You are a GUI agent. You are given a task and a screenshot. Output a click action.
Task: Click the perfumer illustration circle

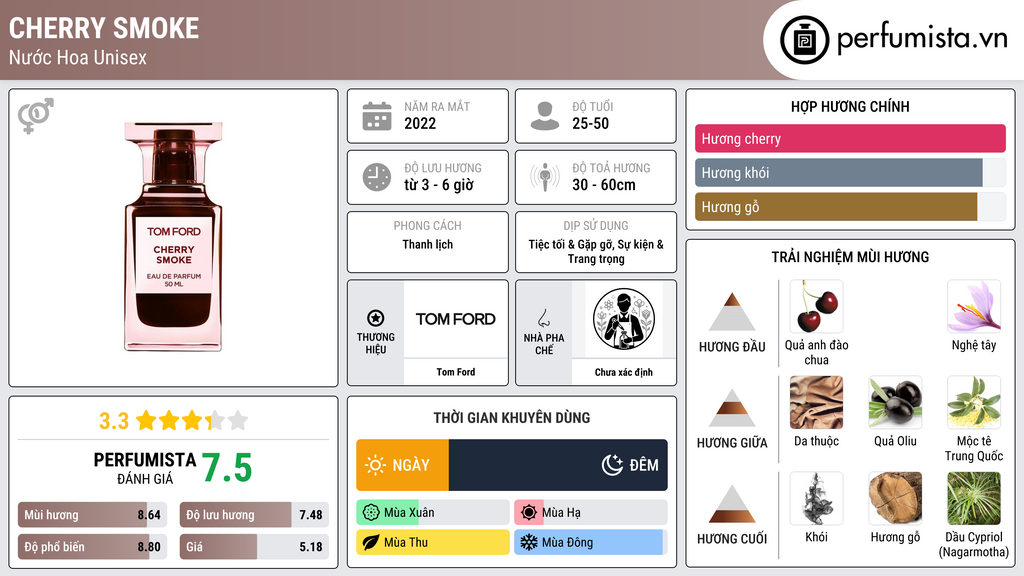pos(624,319)
